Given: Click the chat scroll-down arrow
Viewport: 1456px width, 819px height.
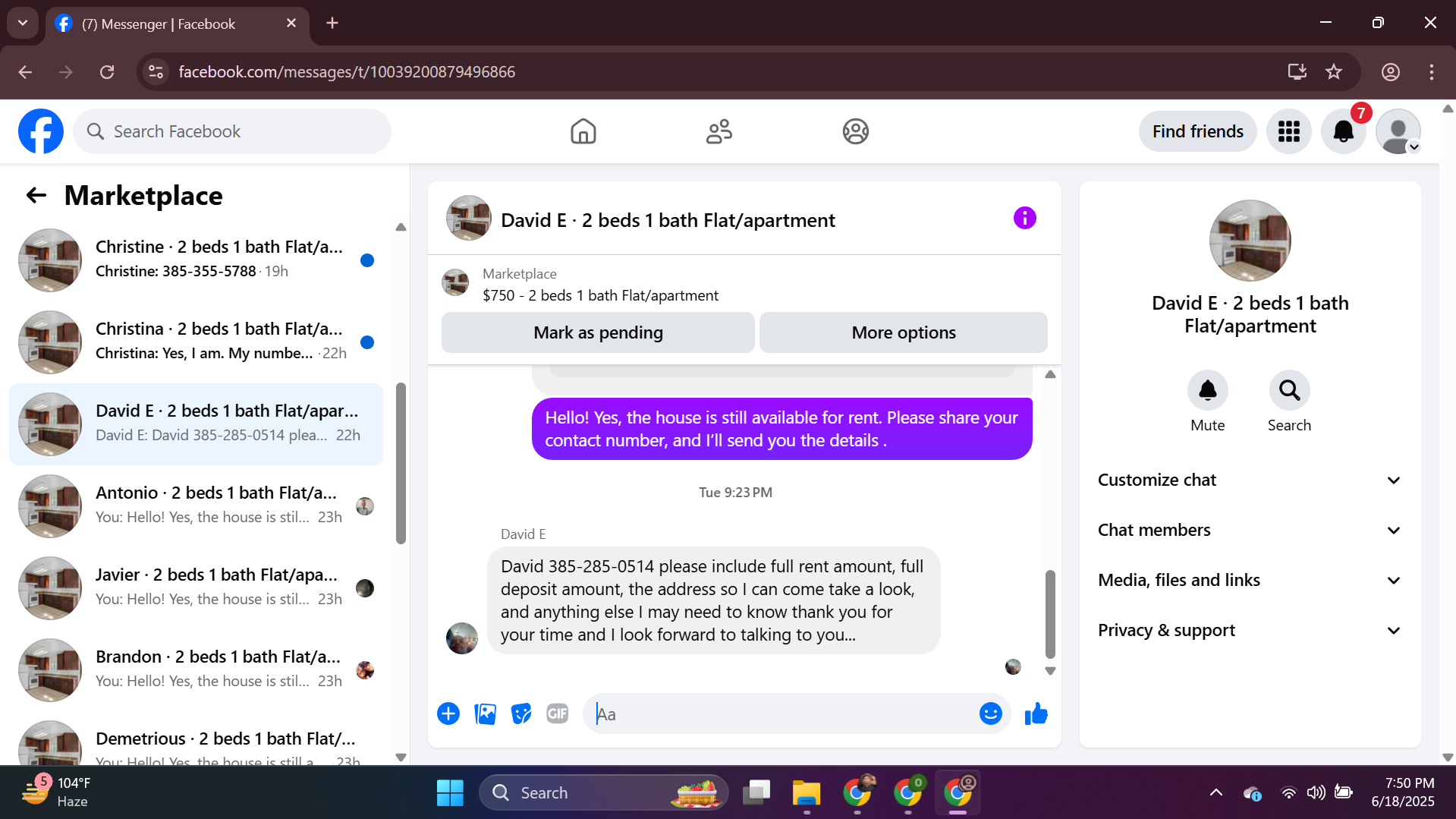Looking at the screenshot, I should point(1050,671).
